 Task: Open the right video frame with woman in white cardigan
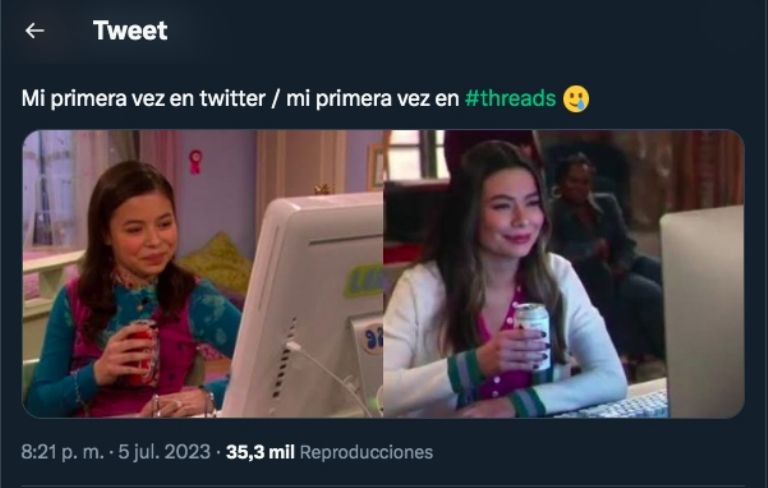pos(564,273)
